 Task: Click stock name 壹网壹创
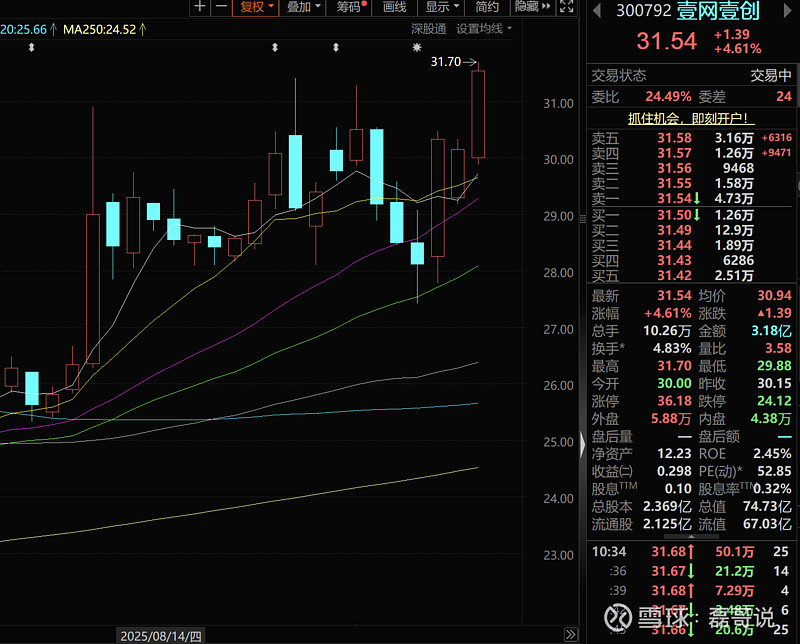pyautogui.click(x=718, y=11)
